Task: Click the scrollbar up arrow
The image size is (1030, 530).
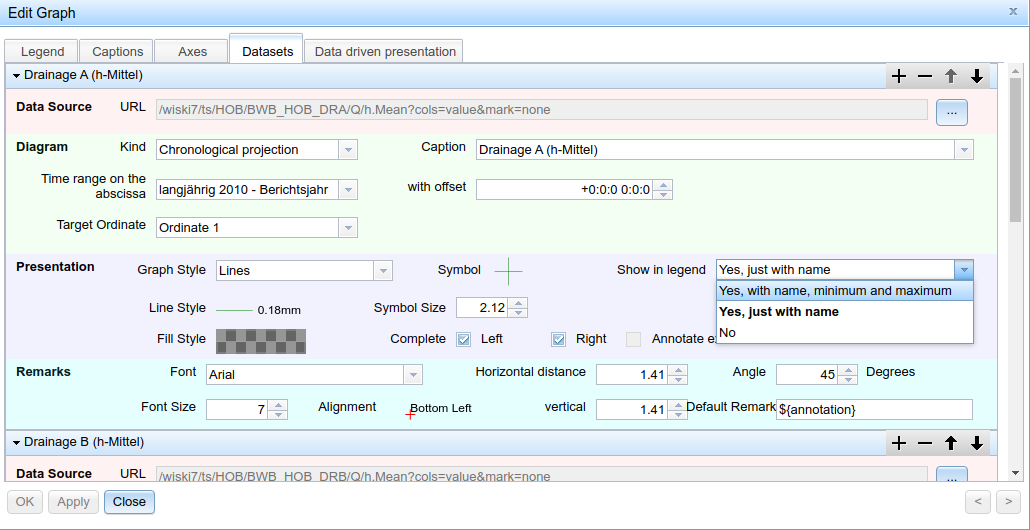Action: click(x=1015, y=71)
